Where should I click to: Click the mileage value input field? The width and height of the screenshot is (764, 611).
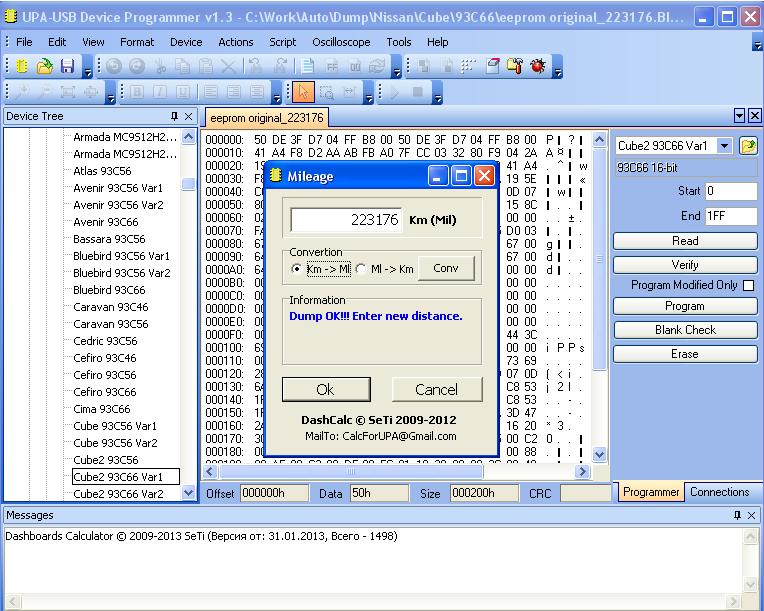click(346, 220)
